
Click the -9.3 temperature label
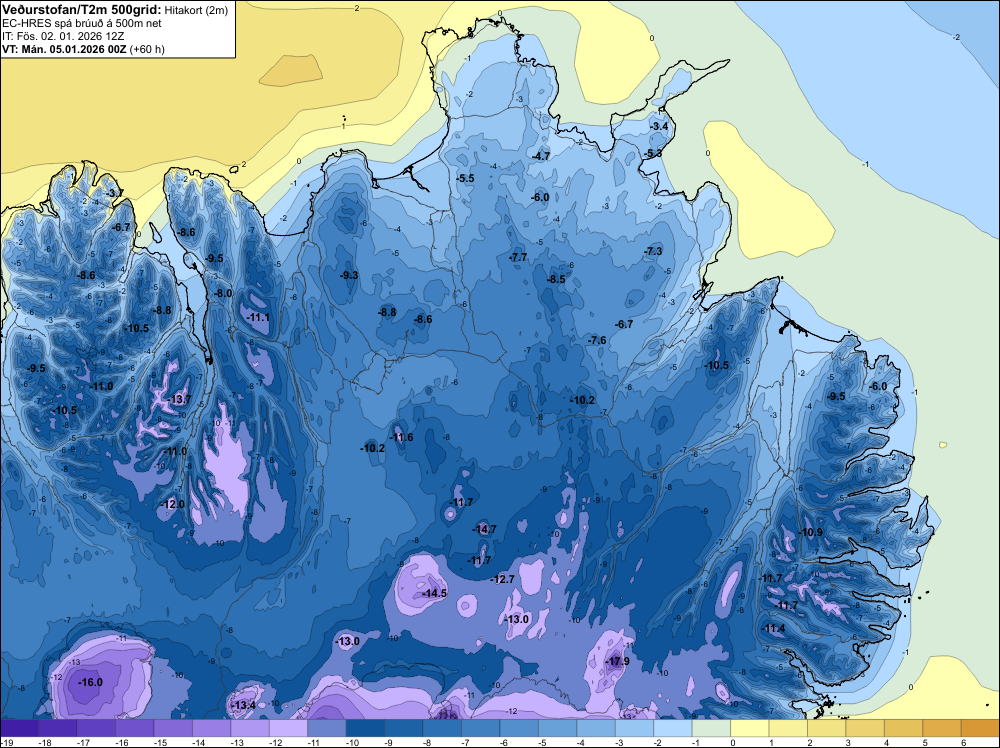pos(349,275)
